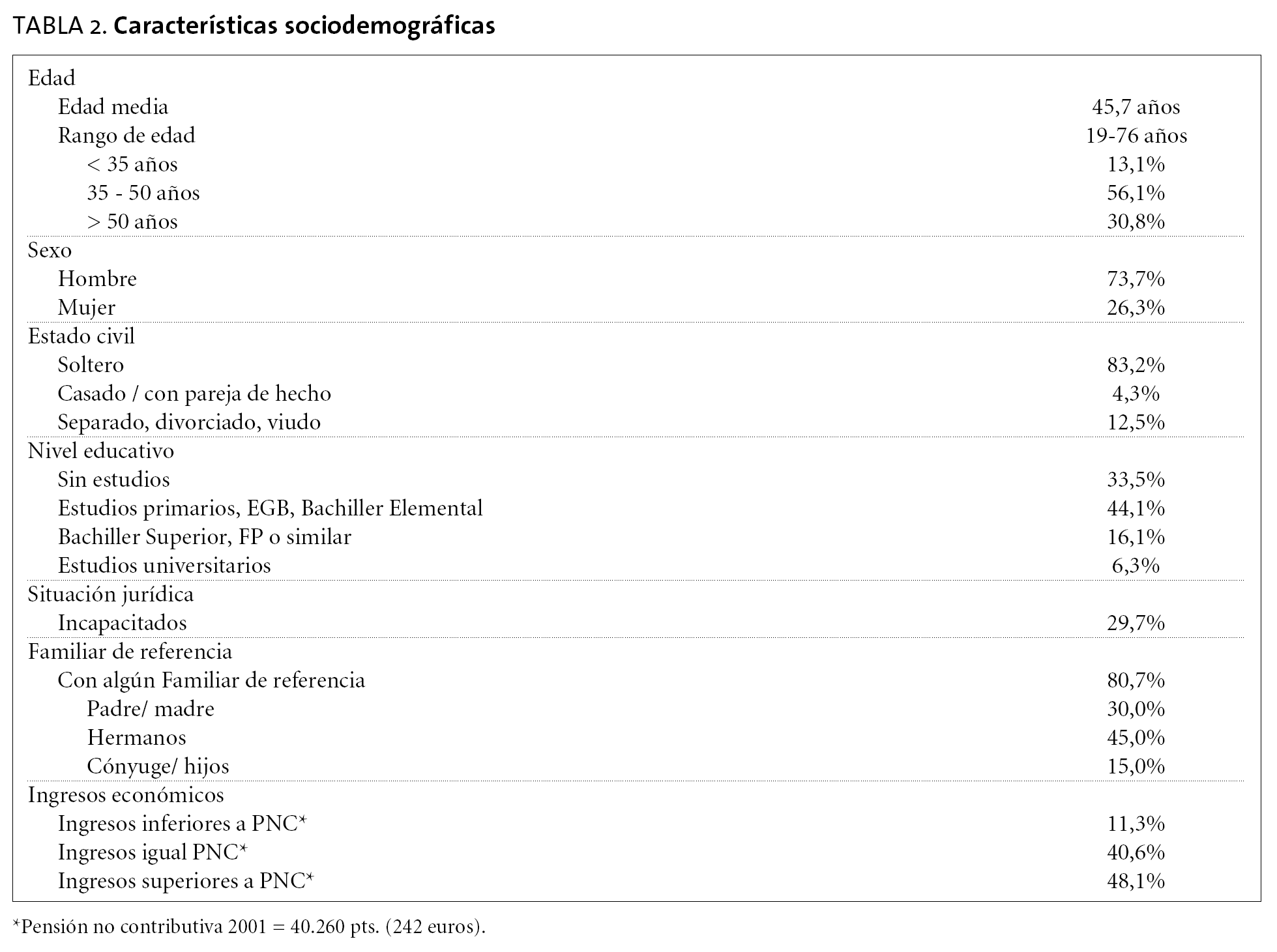Click the "Situación jurídica" section heading
This screenshot has width=1277, height=952.
point(111,594)
